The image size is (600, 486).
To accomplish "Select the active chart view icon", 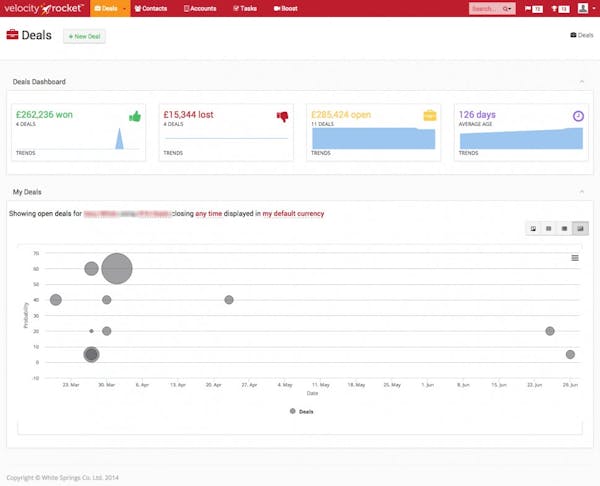I will [580, 228].
